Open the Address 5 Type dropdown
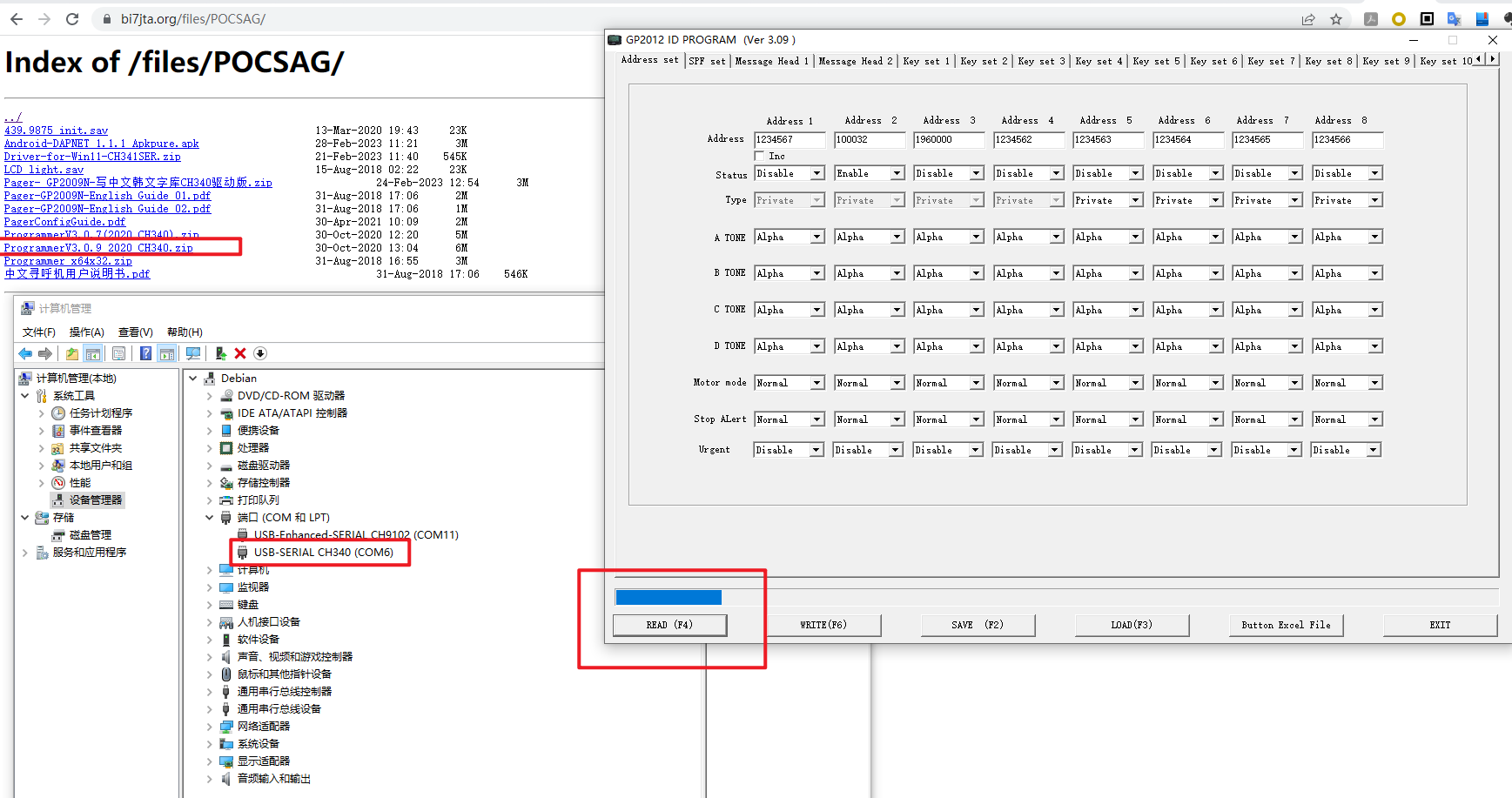Viewport: 1512px width, 798px height. pyautogui.click(x=1135, y=201)
